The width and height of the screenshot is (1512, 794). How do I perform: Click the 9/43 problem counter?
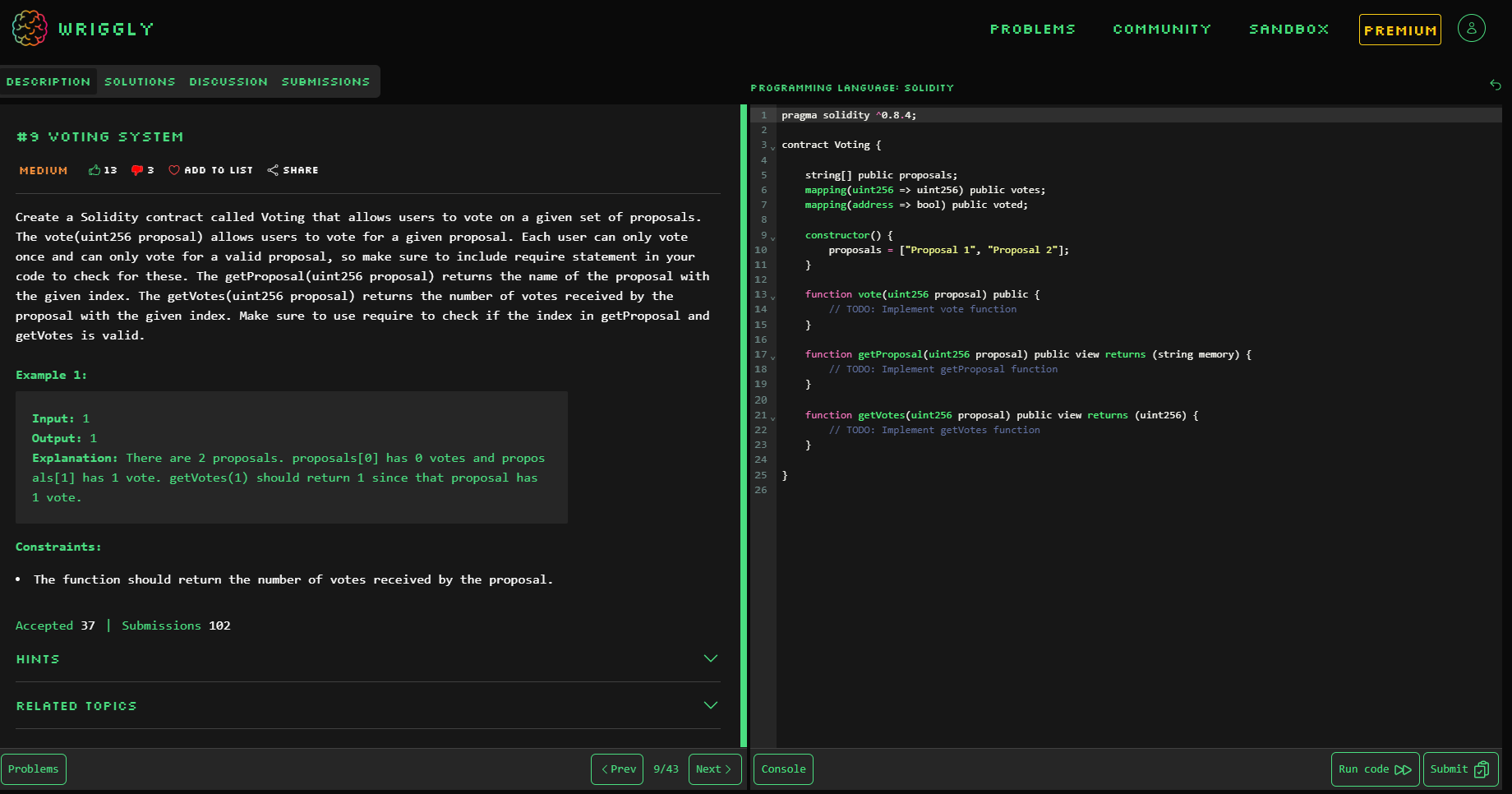tap(666, 769)
